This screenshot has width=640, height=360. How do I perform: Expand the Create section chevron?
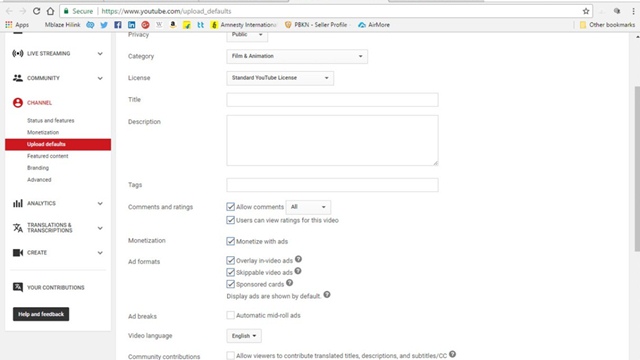click(x=100, y=253)
